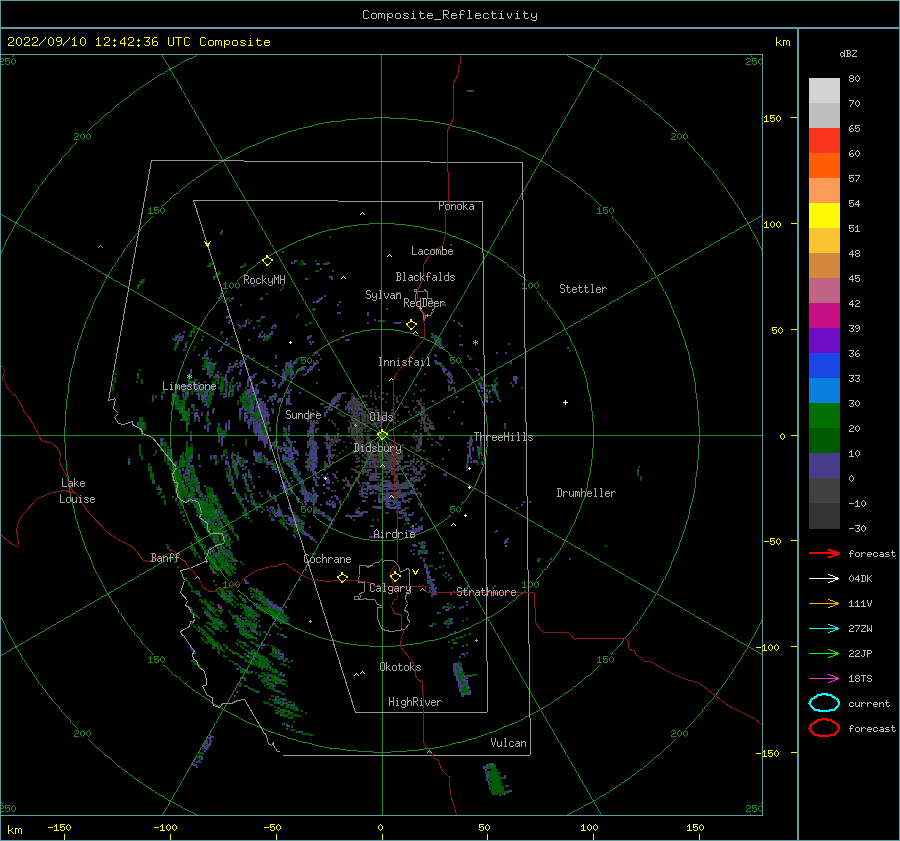Screen dimensions: 900x841
Task: Click the magenta 18TS arrow icon
Action: pyautogui.click(x=824, y=678)
